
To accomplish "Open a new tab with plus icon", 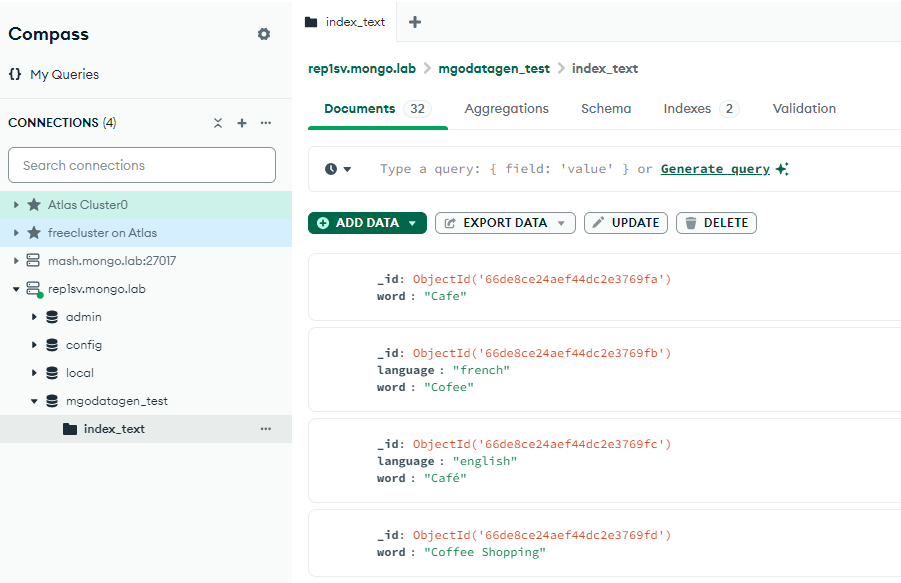I will (x=415, y=22).
